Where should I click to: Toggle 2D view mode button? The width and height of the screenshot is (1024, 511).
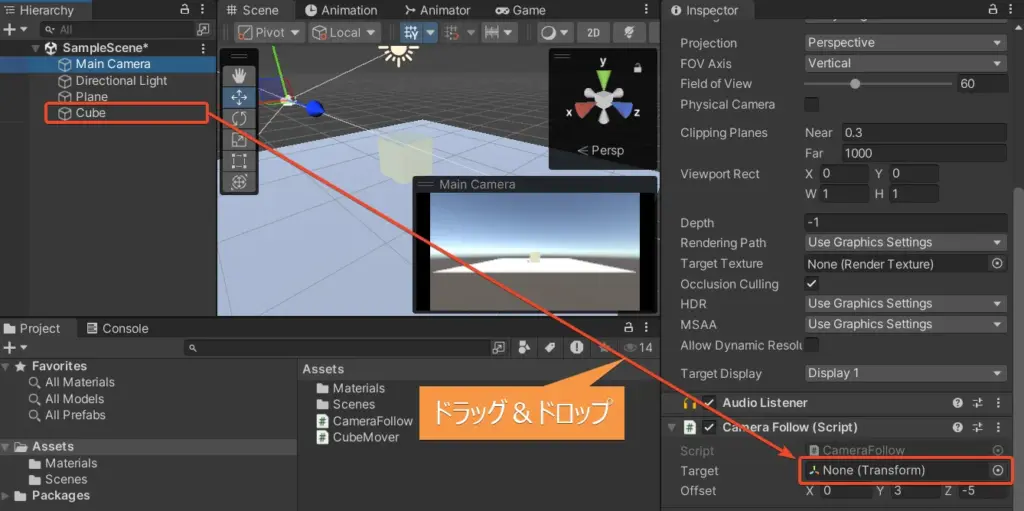coord(593,32)
